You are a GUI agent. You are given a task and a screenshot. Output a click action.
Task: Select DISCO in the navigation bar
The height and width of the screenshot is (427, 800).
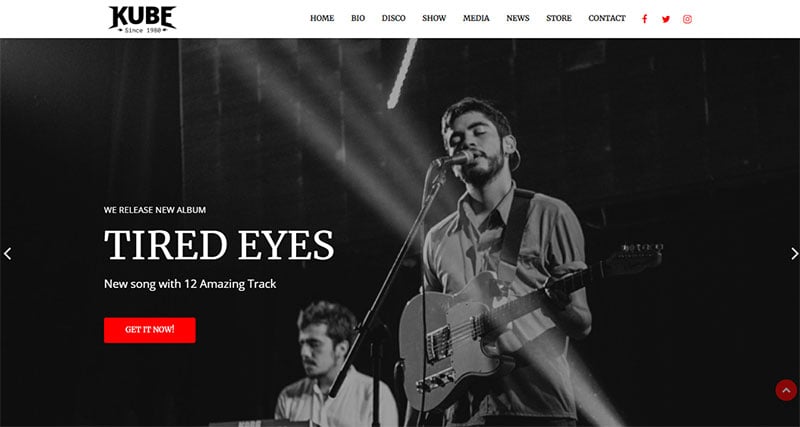click(393, 18)
